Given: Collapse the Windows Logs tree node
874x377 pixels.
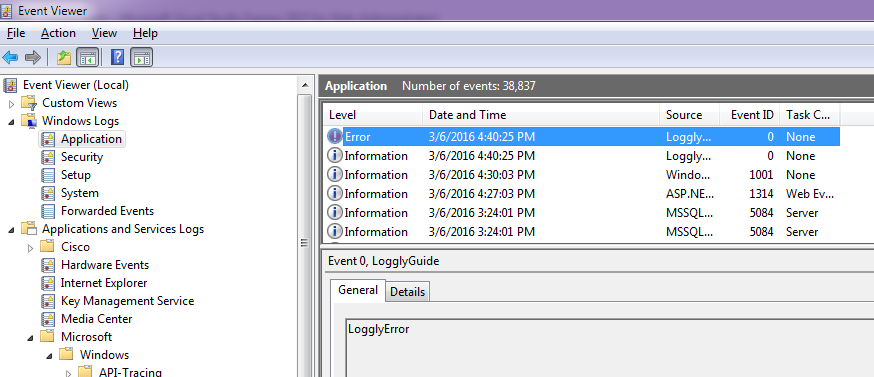Looking at the screenshot, I should pos(12,122).
